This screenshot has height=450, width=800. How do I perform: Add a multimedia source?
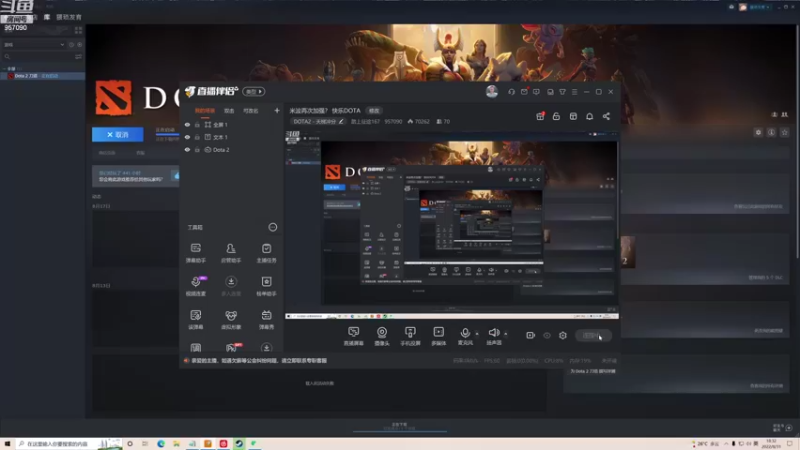pyautogui.click(x=439, y=336)
